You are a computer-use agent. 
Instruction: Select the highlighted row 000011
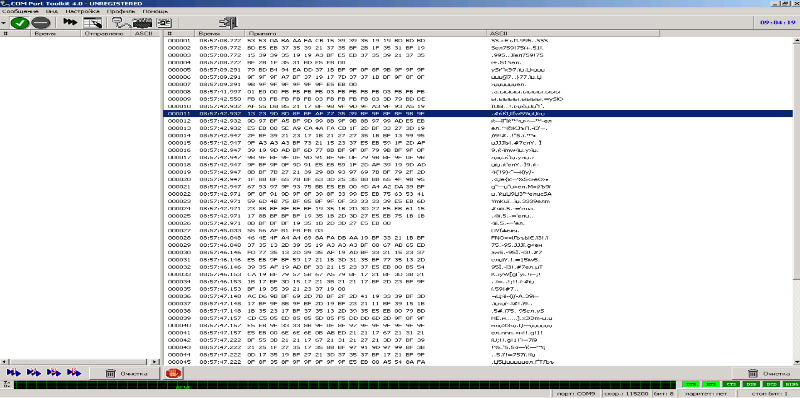(x=478, y=113)
